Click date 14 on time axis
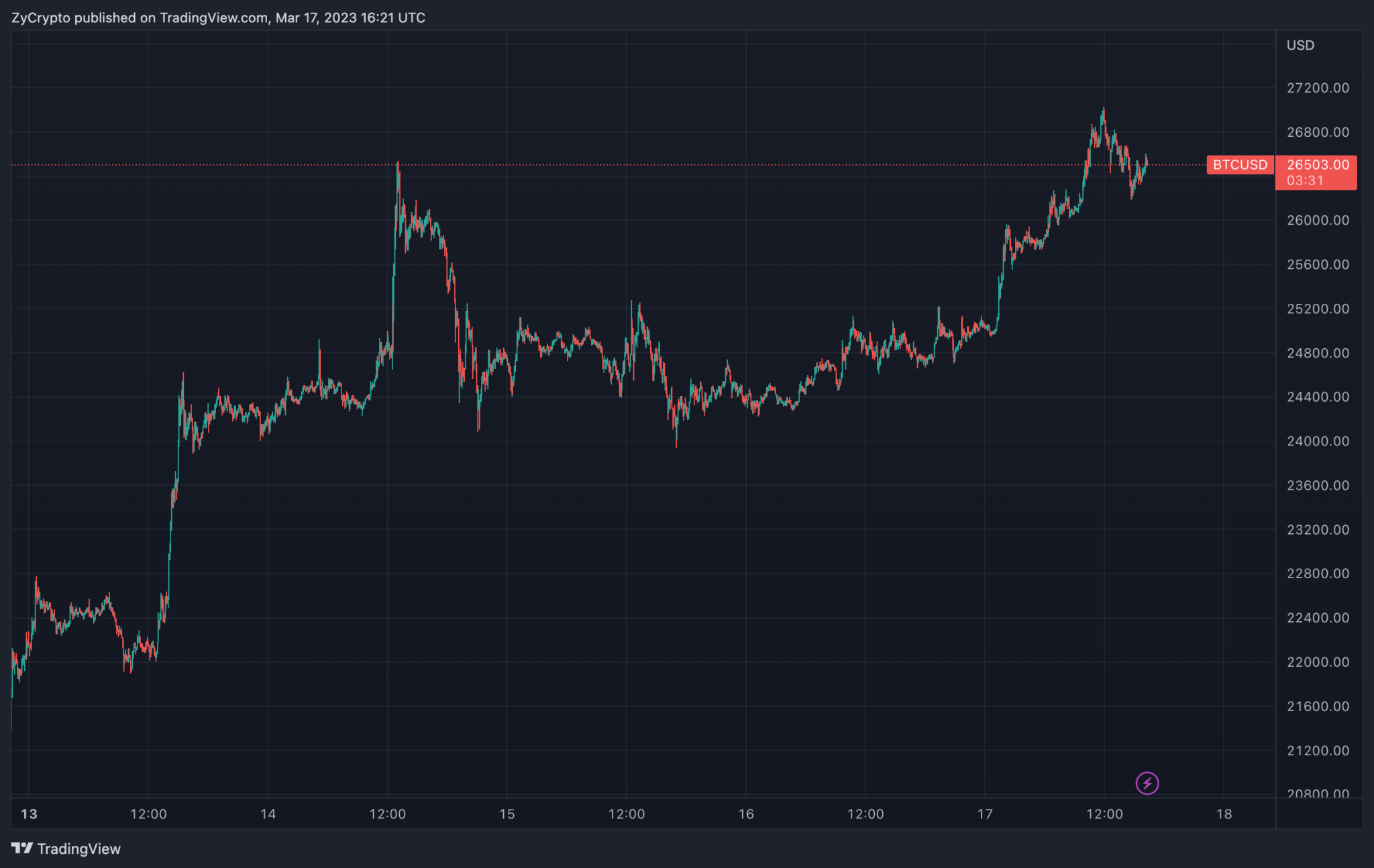The width and height of the screenshot is (1374, 868). coord(268,814)
